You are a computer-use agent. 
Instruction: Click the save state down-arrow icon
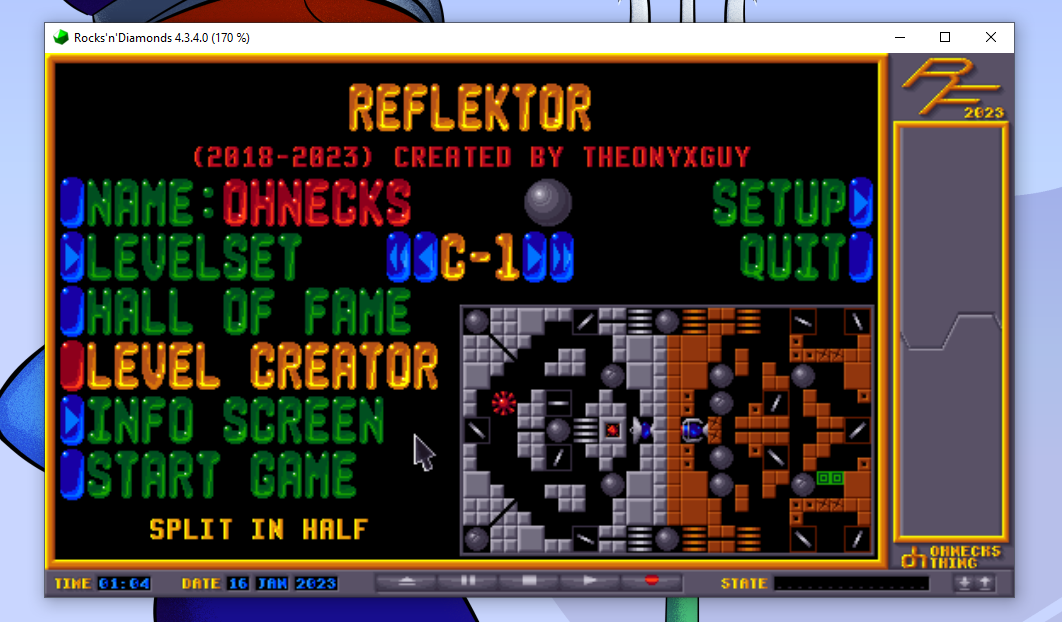coord(964,583)
